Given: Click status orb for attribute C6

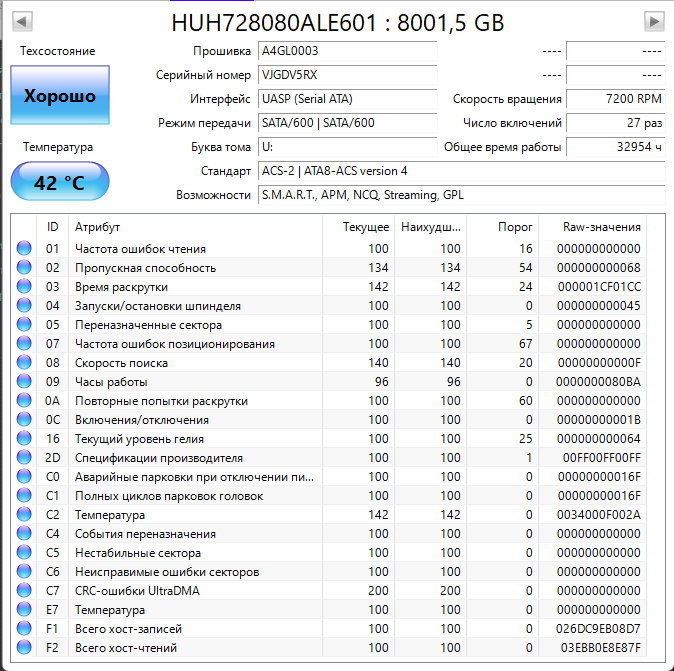Looking at the screenshot, I should (x=24, y=571).
